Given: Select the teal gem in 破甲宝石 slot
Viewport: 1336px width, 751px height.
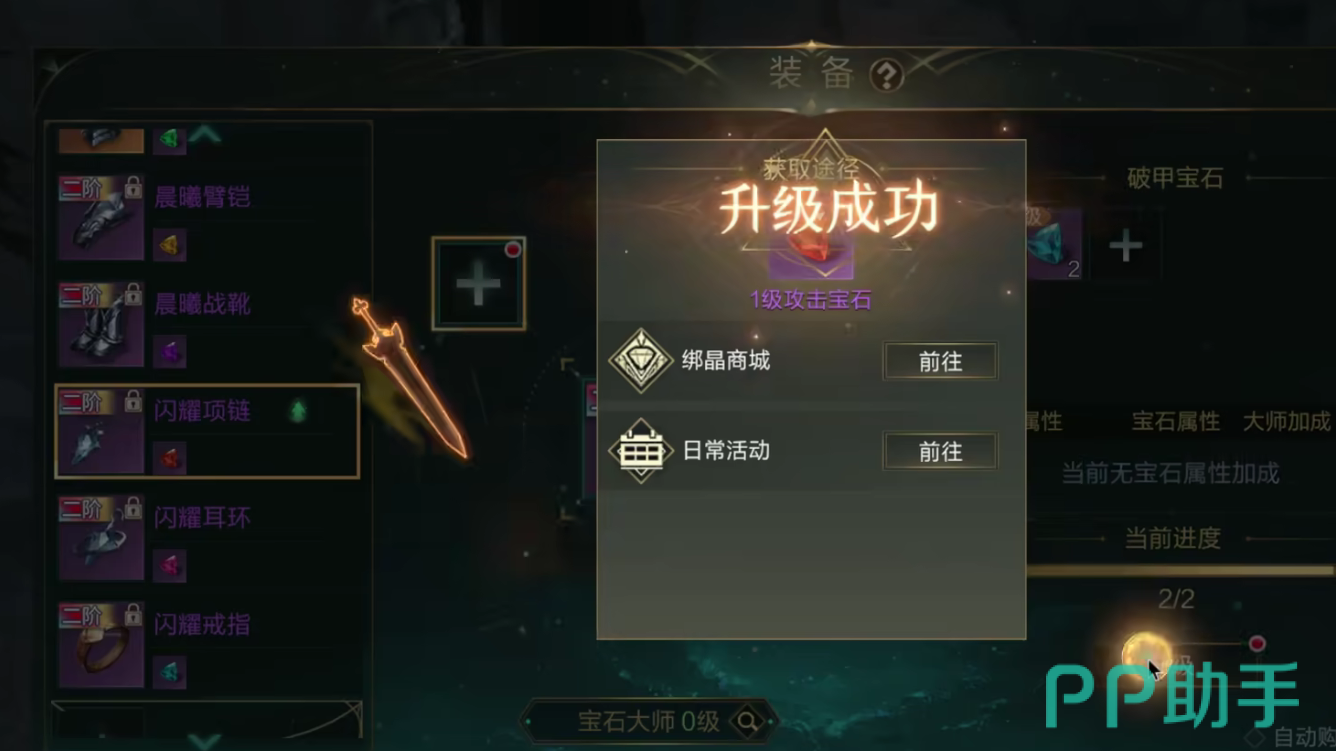Looking at the screenshot, I should tap(1054, 243).
